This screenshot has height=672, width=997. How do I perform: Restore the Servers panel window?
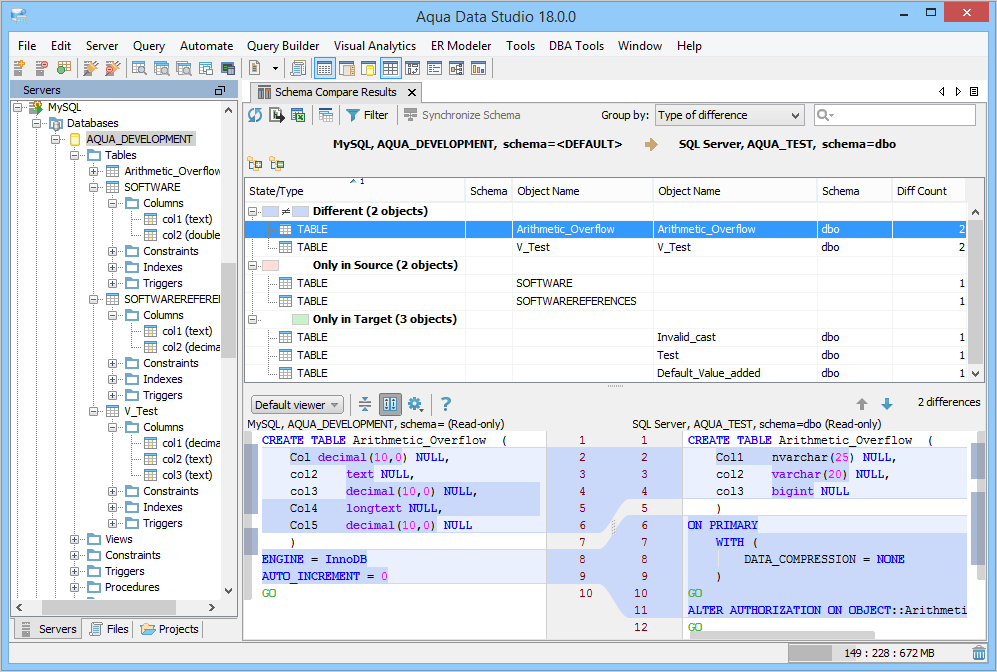pyautogui.click(x=220, y=90)
